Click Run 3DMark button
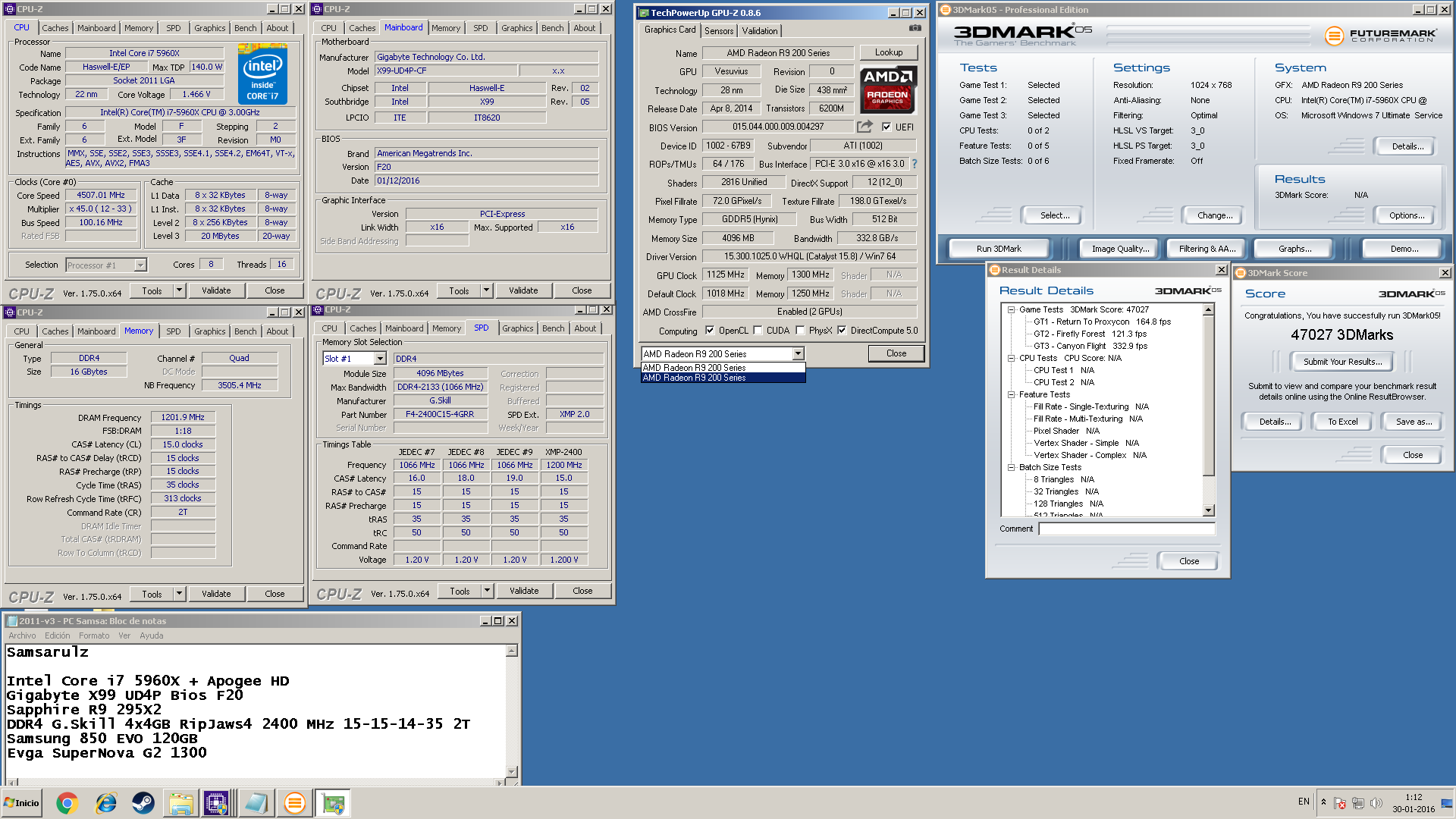Viewport: 1456px width, 819px height. click(999, 249)
